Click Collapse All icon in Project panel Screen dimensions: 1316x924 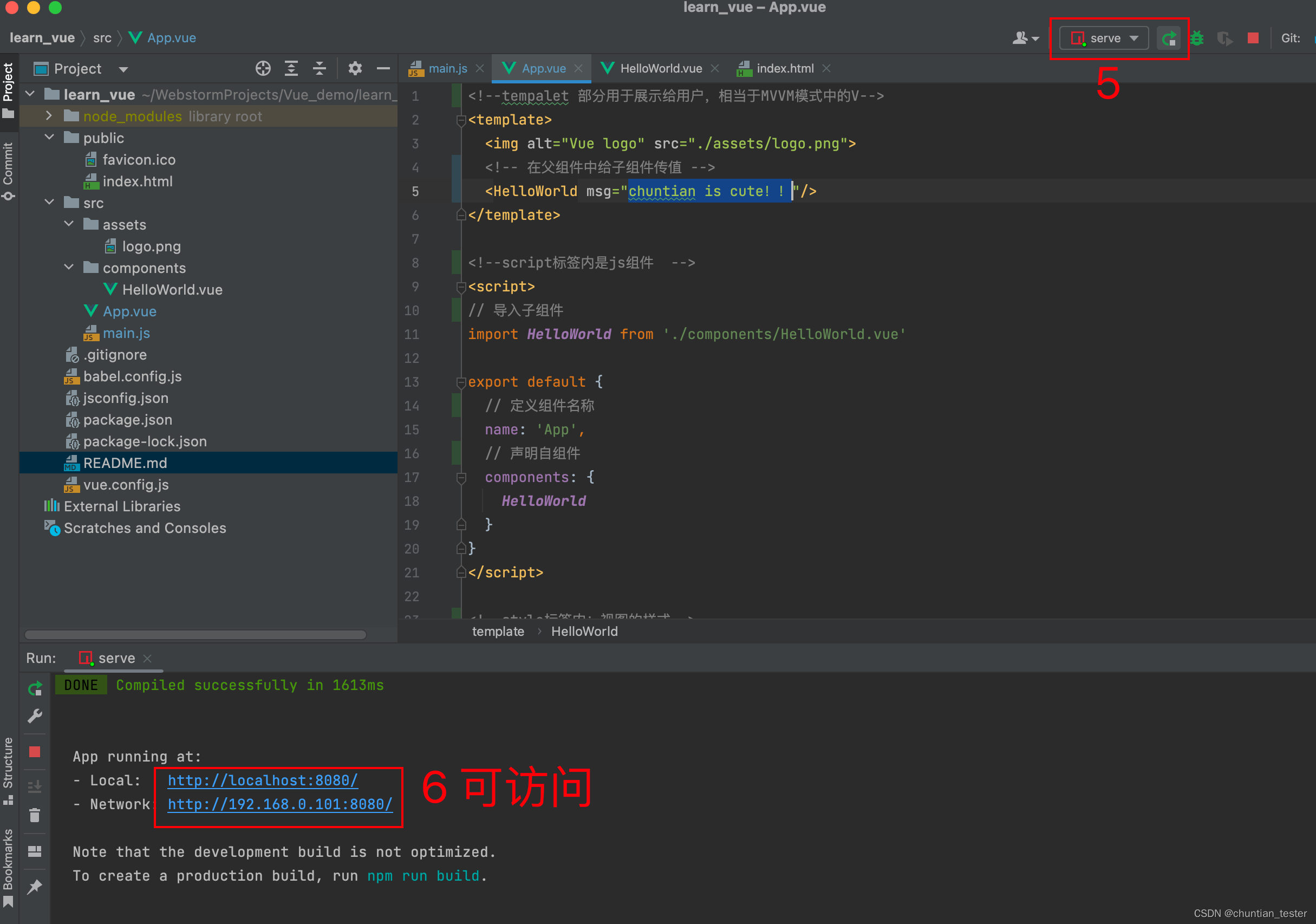pyautogui.click(x=320, y=69)
